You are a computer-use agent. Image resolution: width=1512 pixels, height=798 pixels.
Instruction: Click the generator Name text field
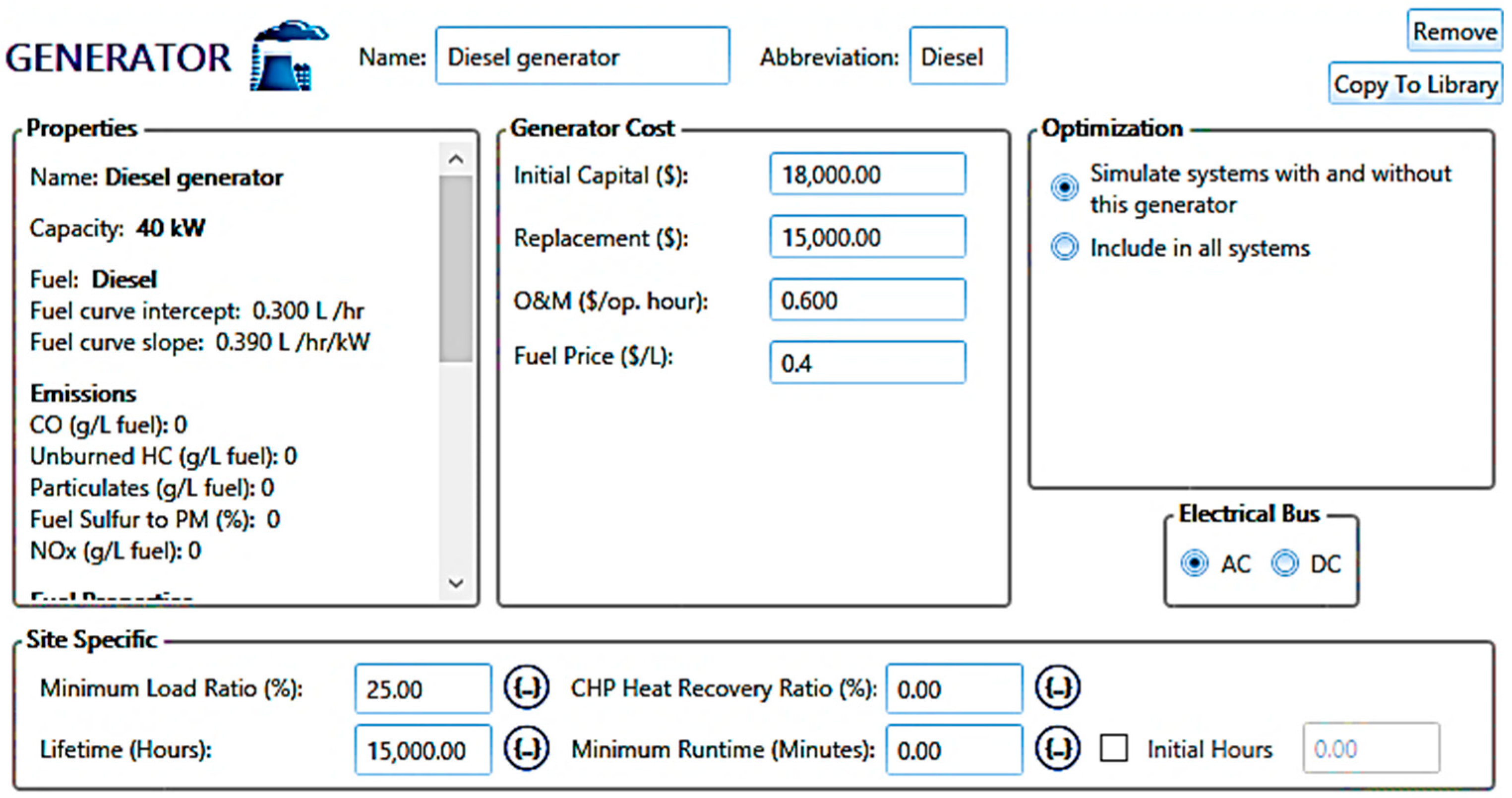582,57
